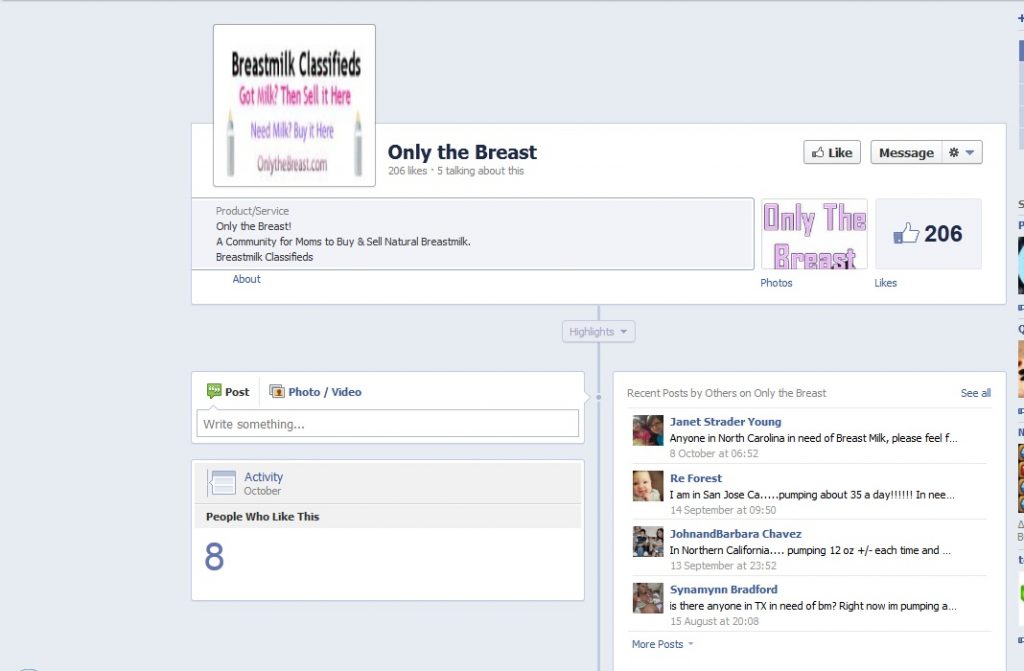1024x671 pixels.
Task: Open the 8 October at 06:52 timestamp
Action: [714, 453]
